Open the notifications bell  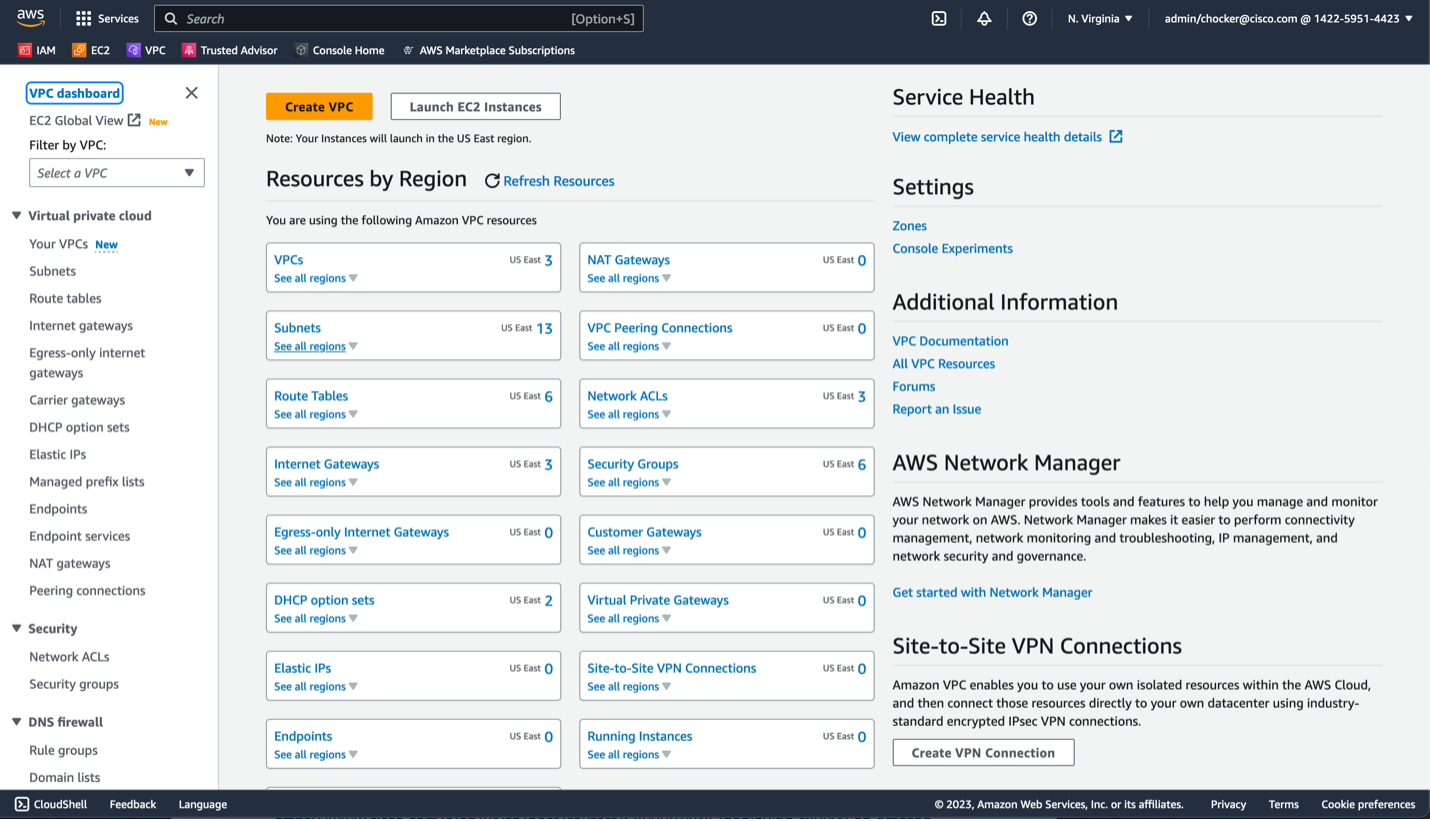984,18
